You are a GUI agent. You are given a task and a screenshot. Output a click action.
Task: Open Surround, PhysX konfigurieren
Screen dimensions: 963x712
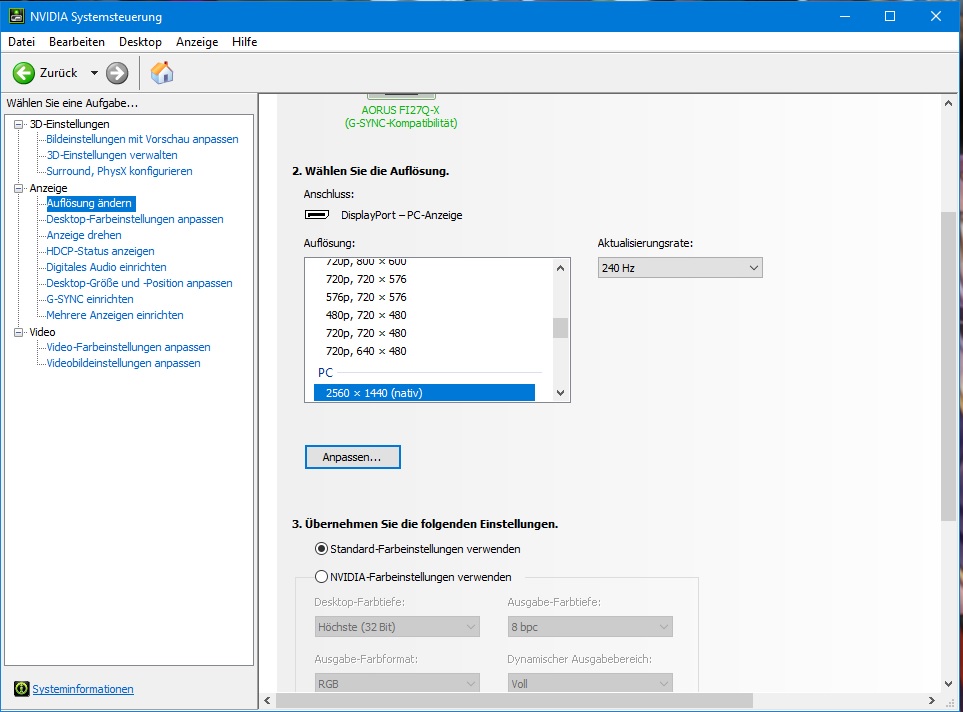[119, 171]
